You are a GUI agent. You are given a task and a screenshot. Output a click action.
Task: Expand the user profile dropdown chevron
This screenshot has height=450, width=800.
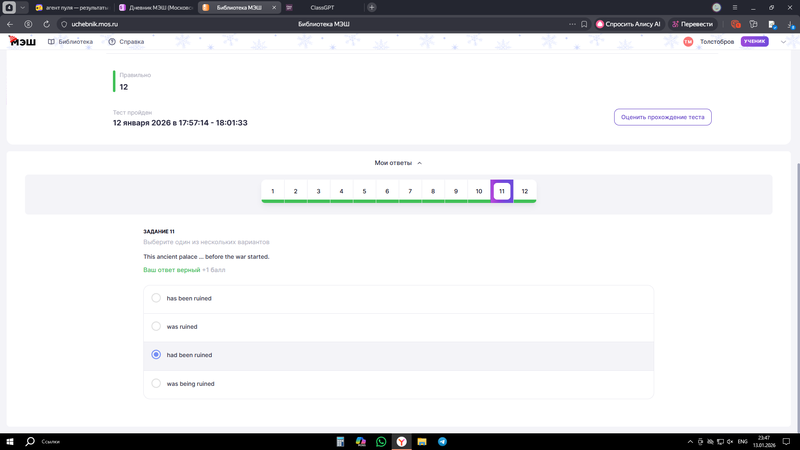pos(783,42)
